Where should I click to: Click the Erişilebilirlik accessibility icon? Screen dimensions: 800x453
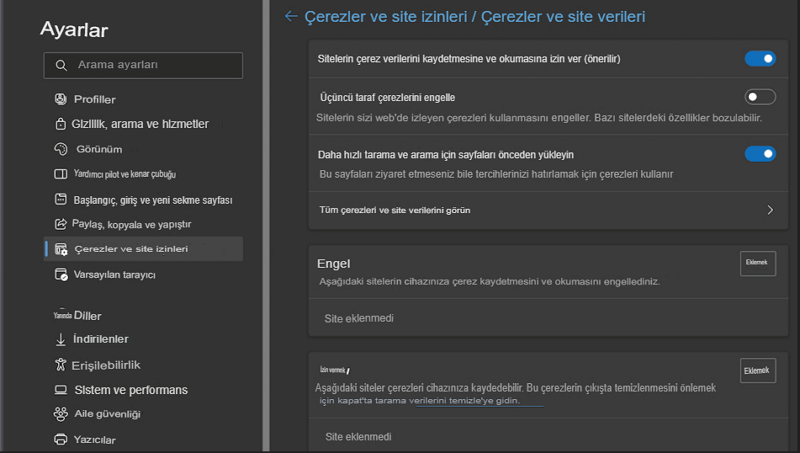click(61, 364)
